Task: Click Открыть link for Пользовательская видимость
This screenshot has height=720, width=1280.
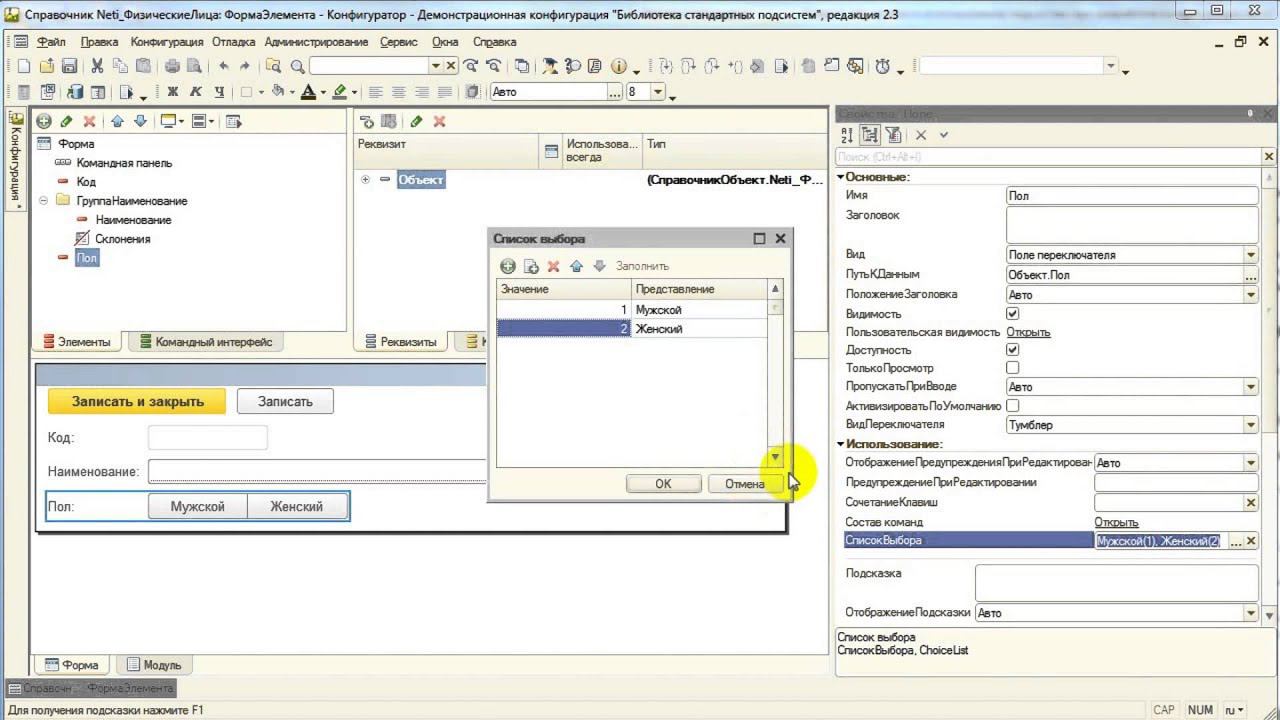Action: pos(1028,332)
